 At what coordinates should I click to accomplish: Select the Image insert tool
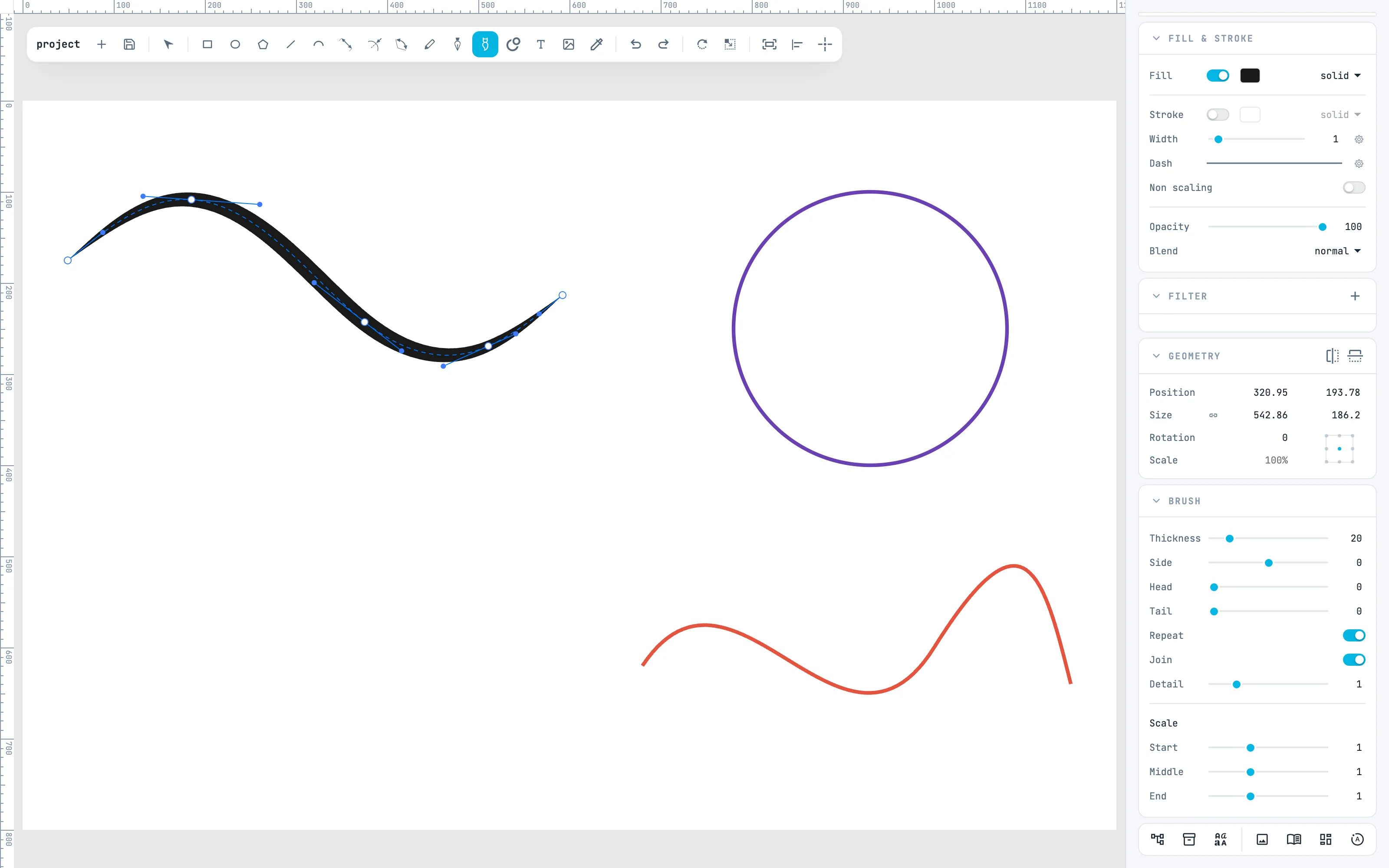pos(569,44)
